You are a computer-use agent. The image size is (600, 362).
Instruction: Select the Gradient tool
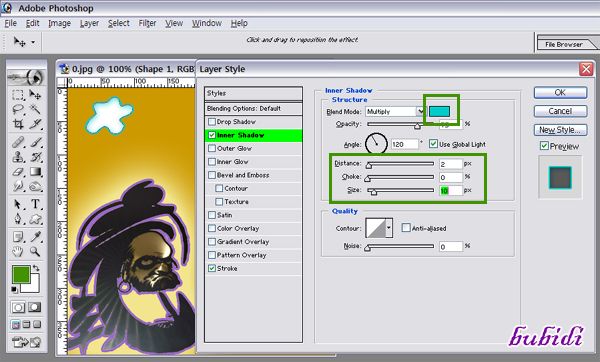tap(35, 172)
